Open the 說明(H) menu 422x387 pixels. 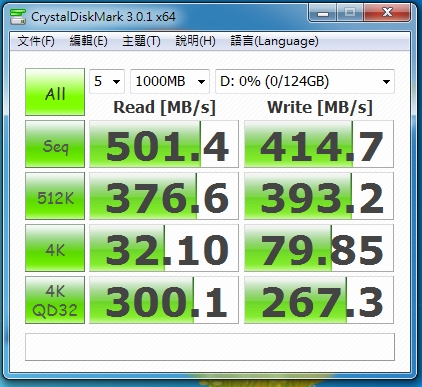point(195,41)
